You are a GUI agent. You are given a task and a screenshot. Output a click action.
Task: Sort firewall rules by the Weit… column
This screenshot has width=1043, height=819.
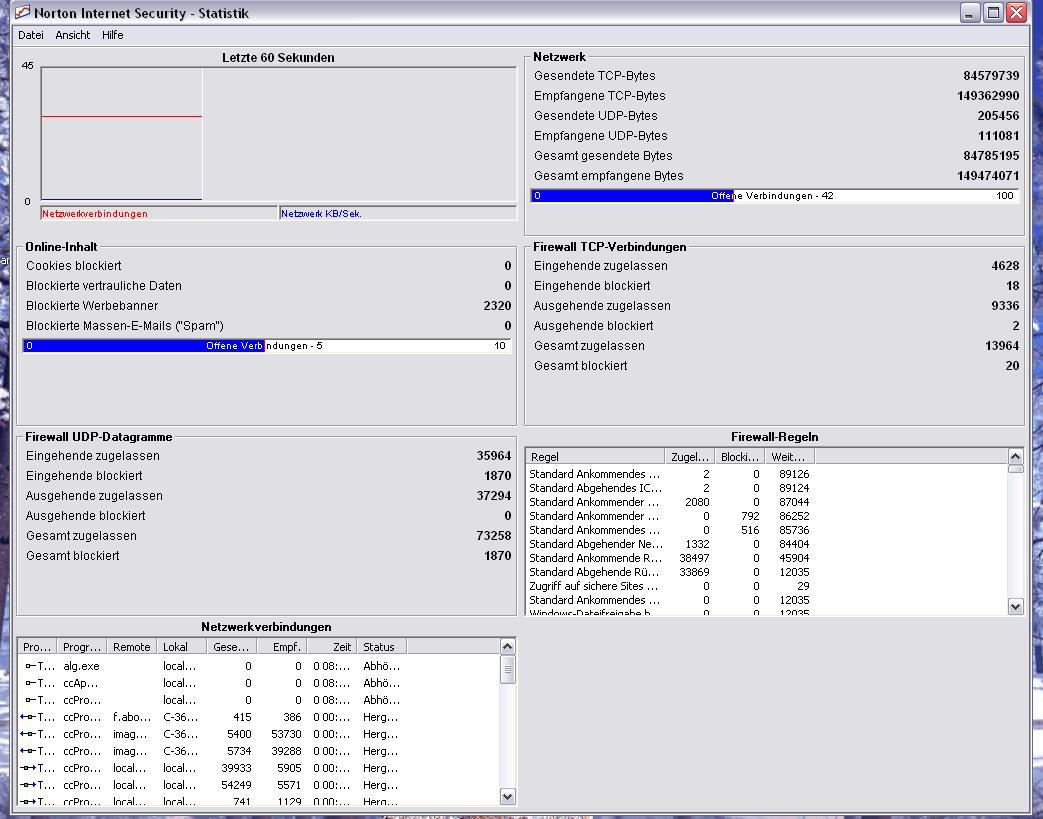pyautogui.click(x=790, y=456)
